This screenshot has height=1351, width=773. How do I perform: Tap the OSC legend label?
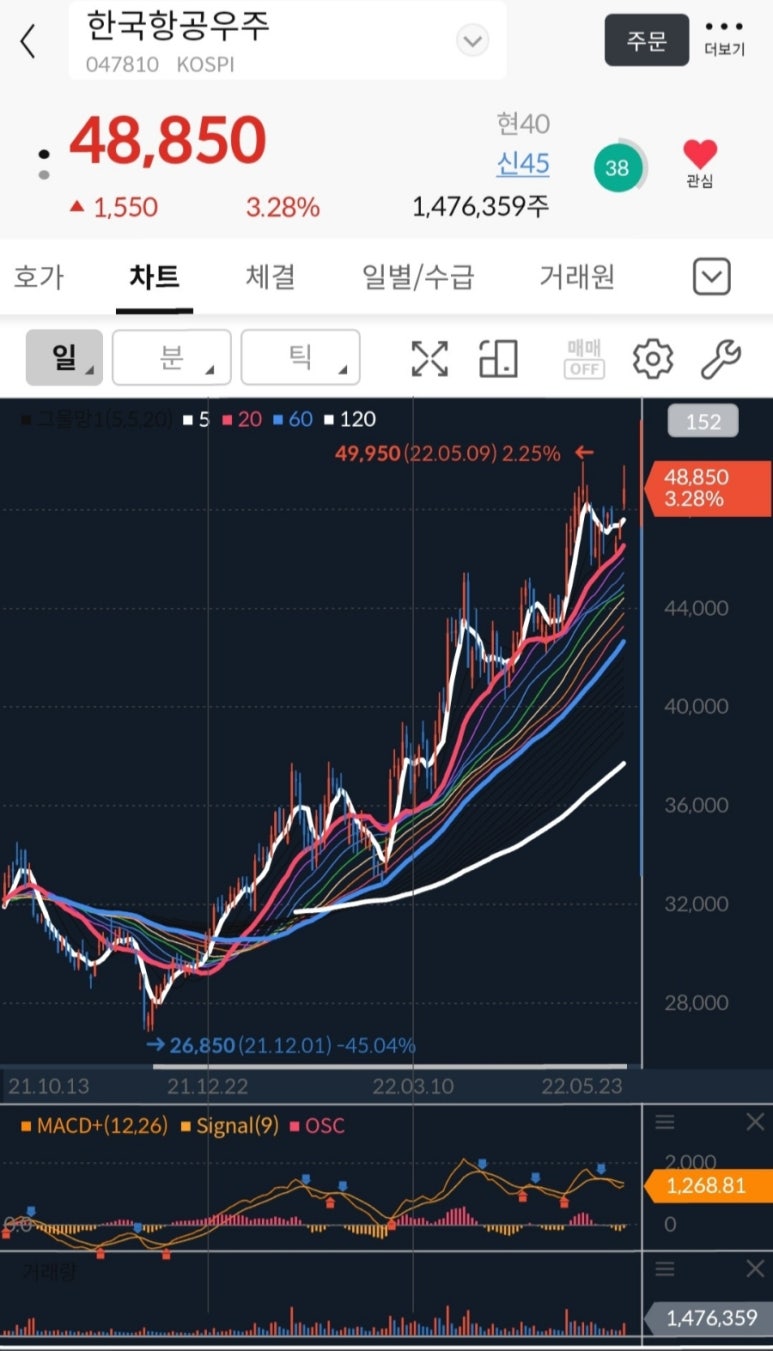coord(318,1126)
